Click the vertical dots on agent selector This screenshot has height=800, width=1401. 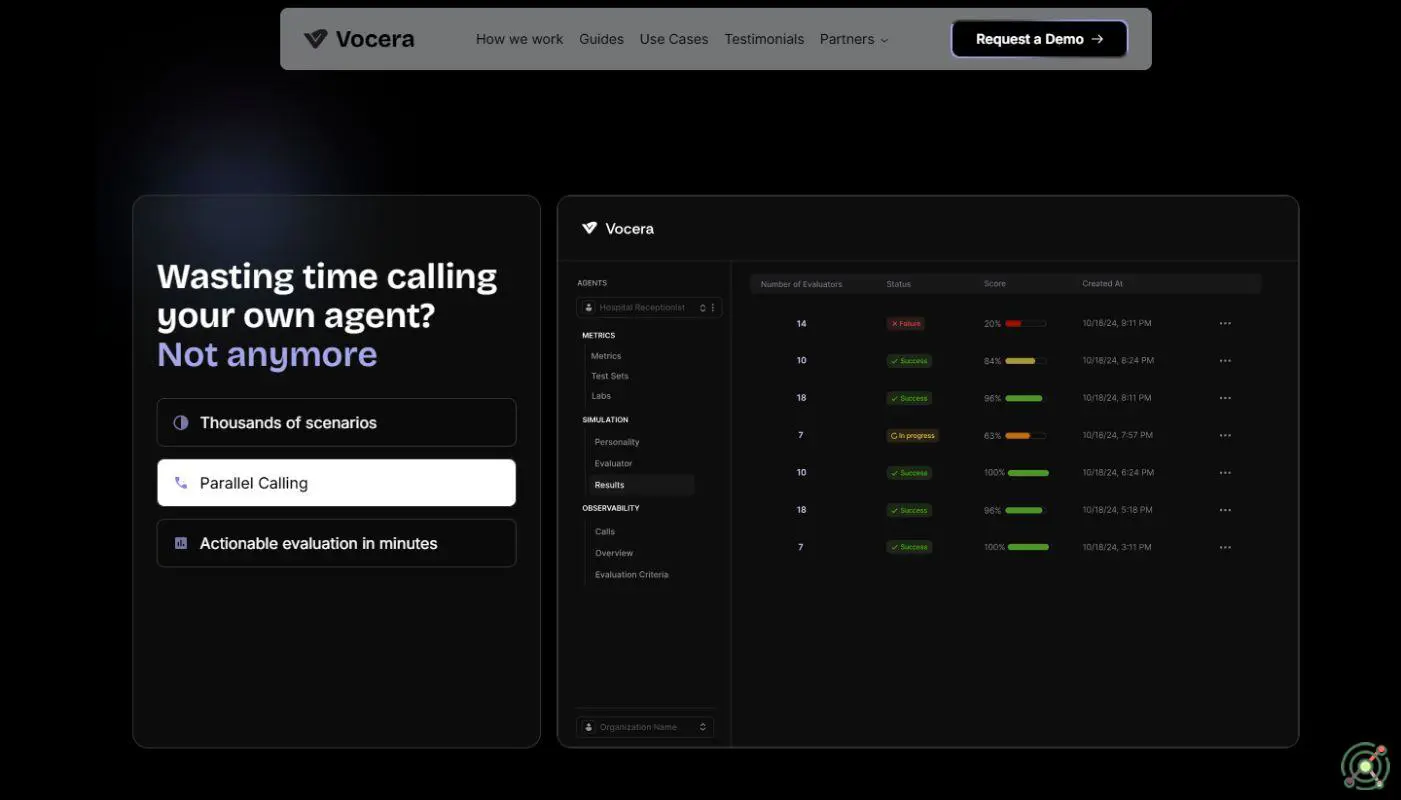[713, 308]
